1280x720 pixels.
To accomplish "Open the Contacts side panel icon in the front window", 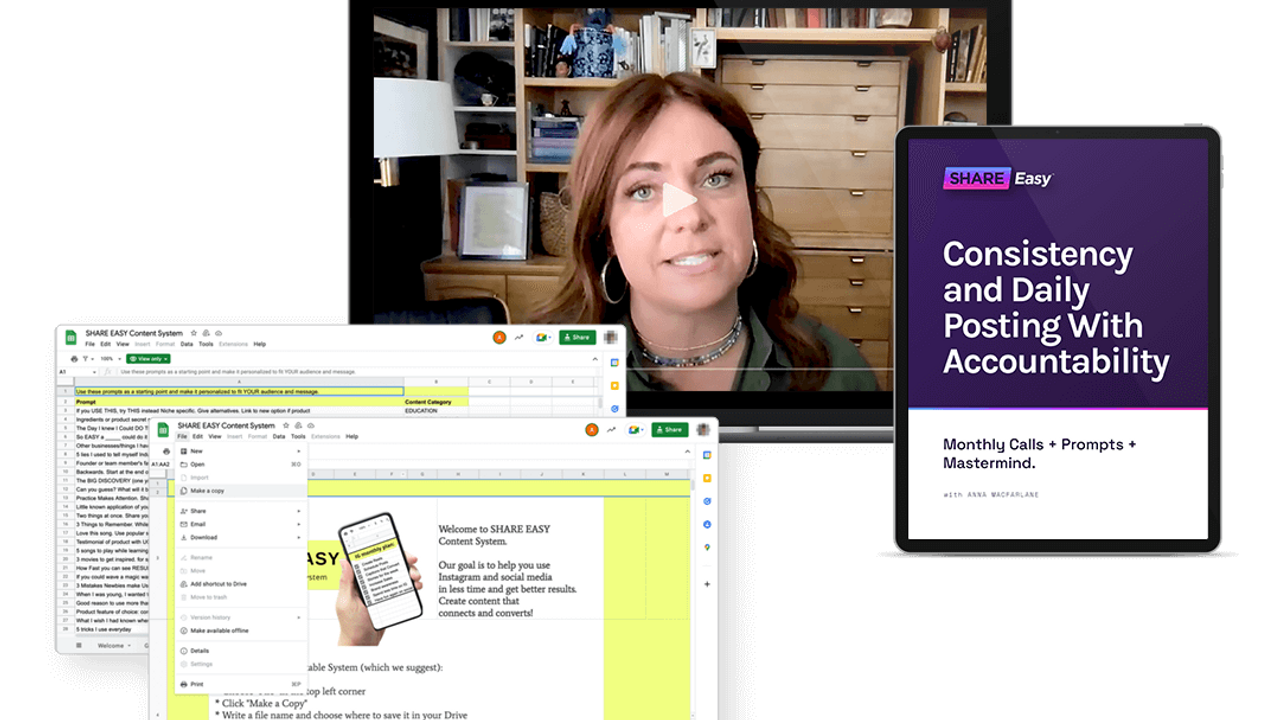I will (x=707, y=524).
